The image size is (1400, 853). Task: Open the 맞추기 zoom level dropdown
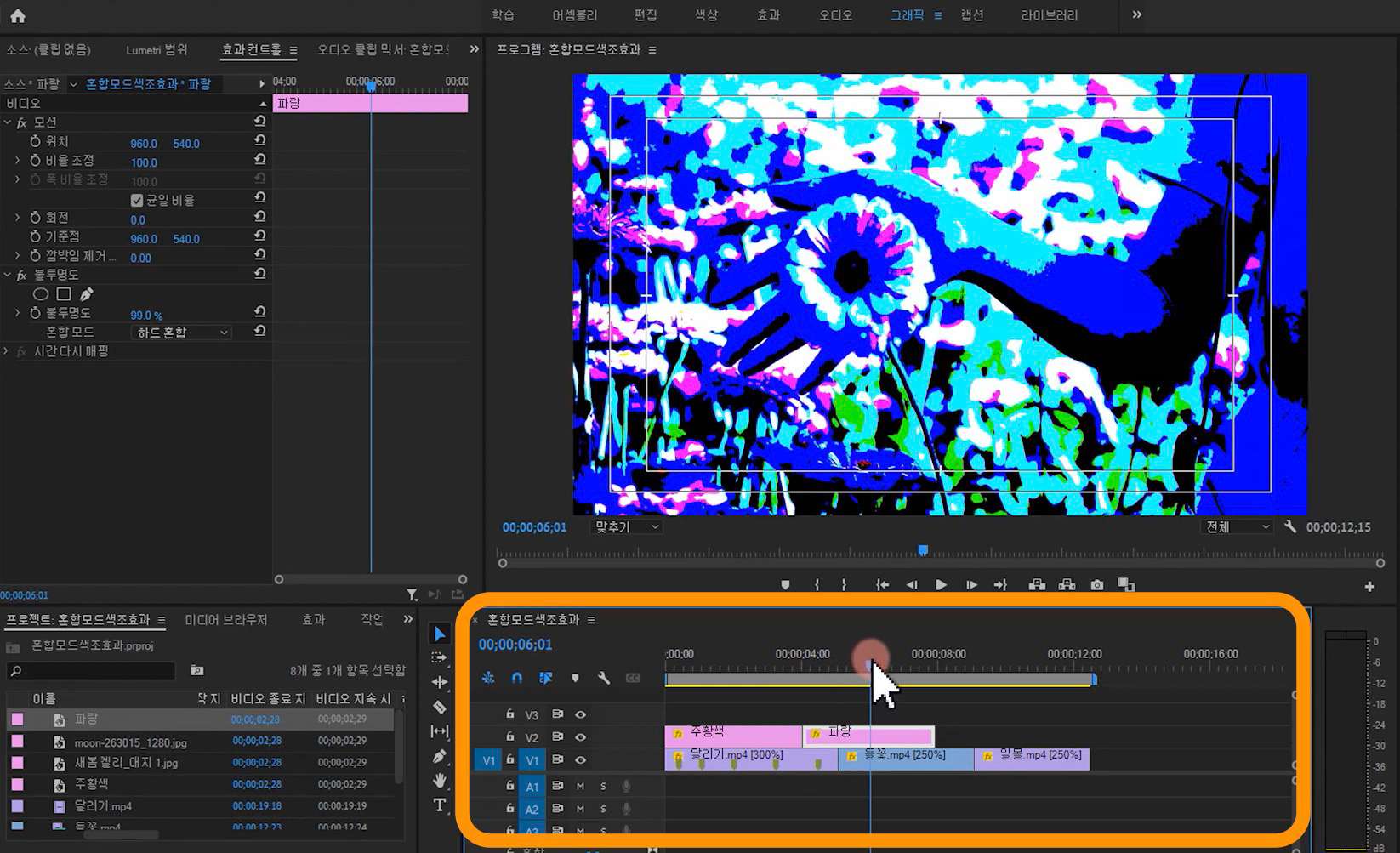click(626, 527)
